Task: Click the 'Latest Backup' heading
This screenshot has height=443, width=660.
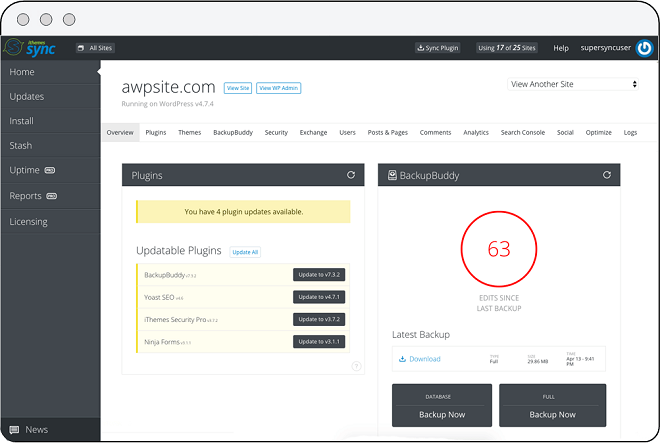Action: click(x=421, y=334)
